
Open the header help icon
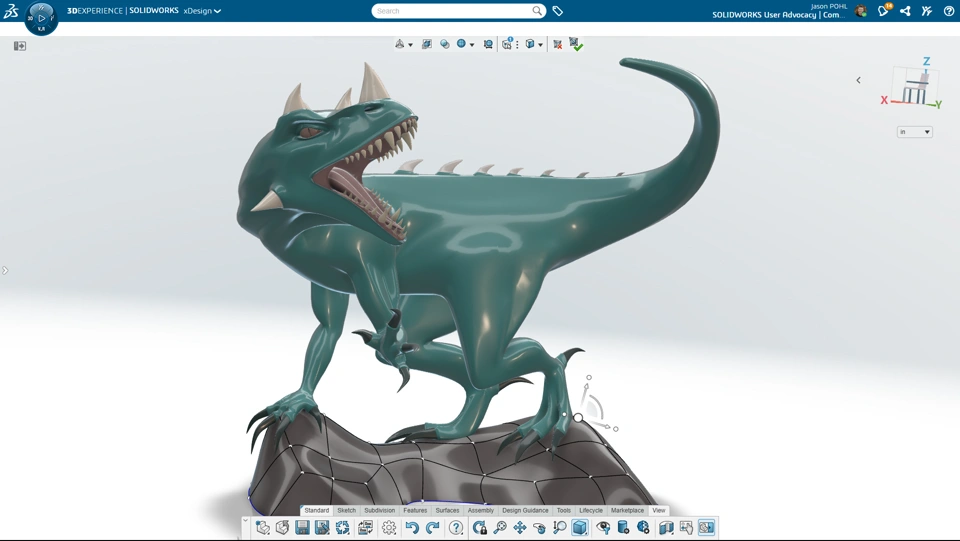tap(948, 11)
